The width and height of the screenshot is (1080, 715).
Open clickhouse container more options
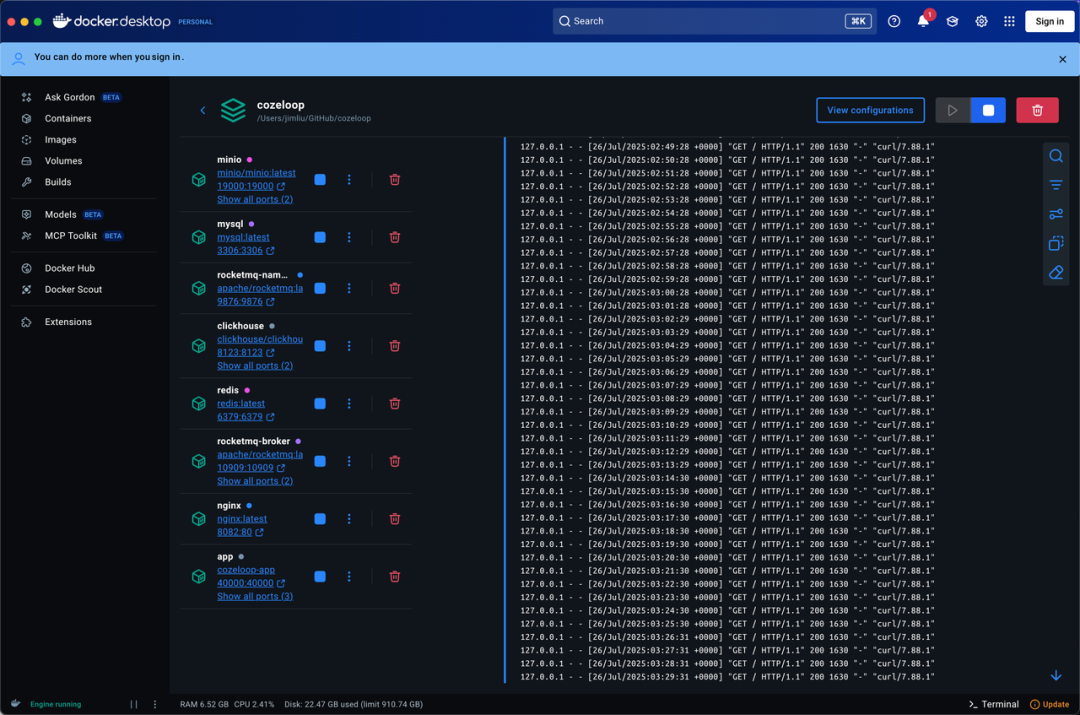[x=349, y=346]
